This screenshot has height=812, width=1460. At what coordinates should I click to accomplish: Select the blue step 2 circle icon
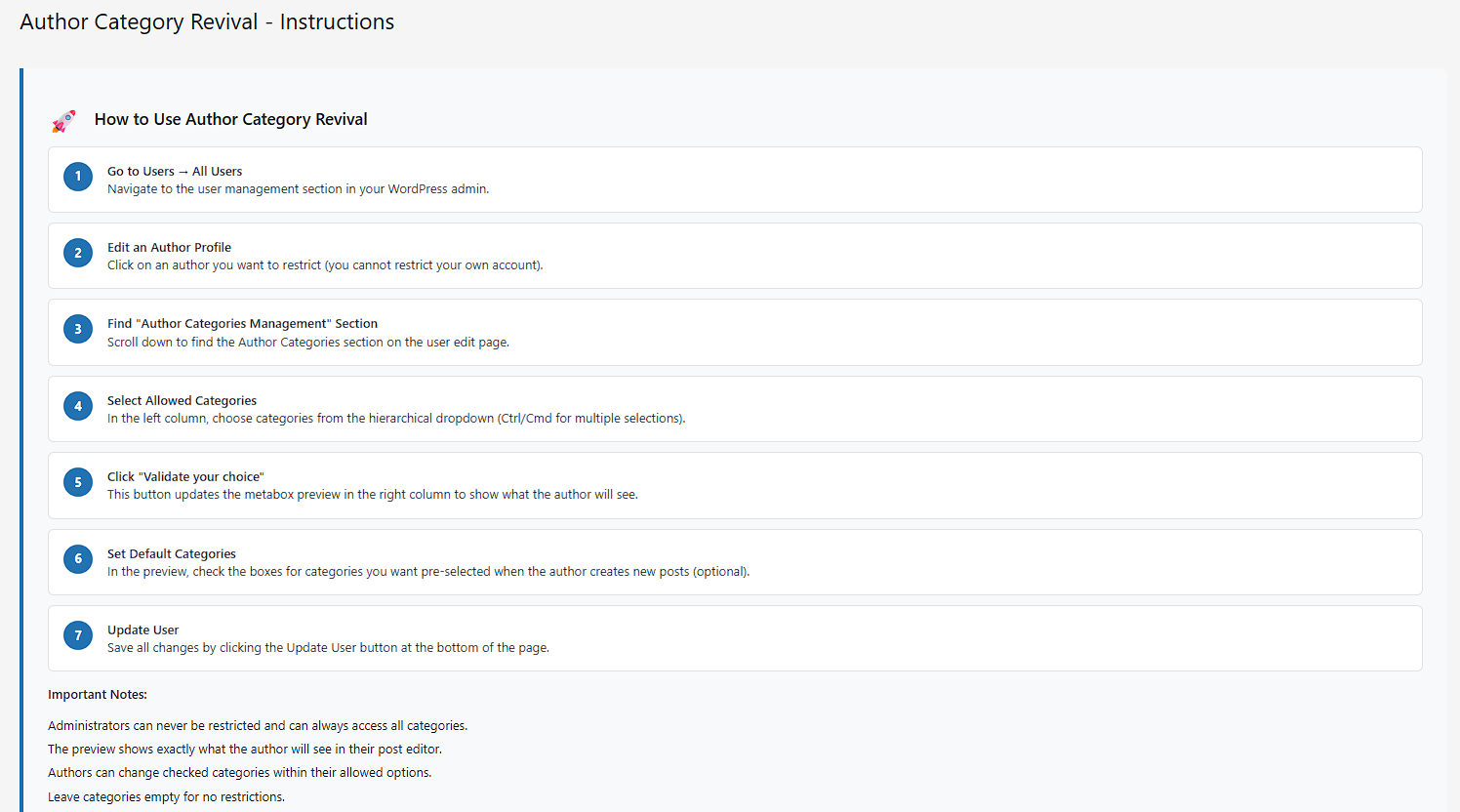(77, 252)
